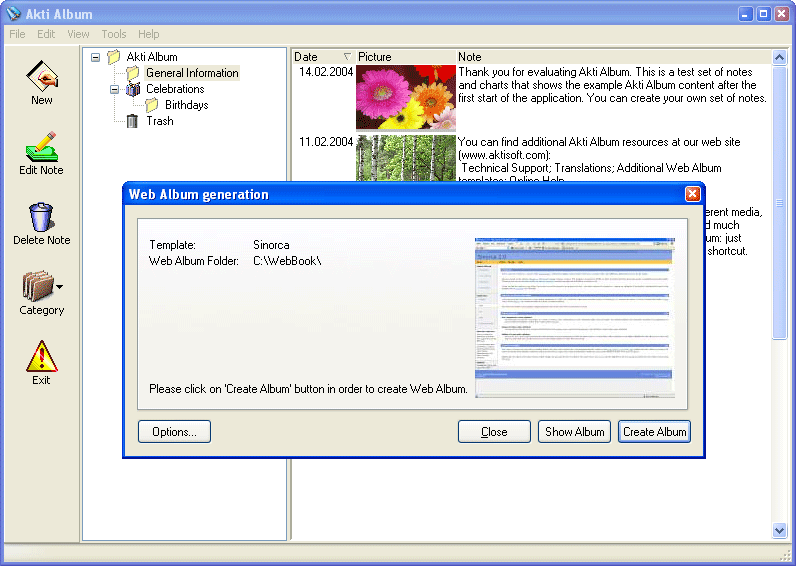Viewport: 796px width, 566px height.
Task: Sort notes by the Date column header
Action: (x=323, y=57)
